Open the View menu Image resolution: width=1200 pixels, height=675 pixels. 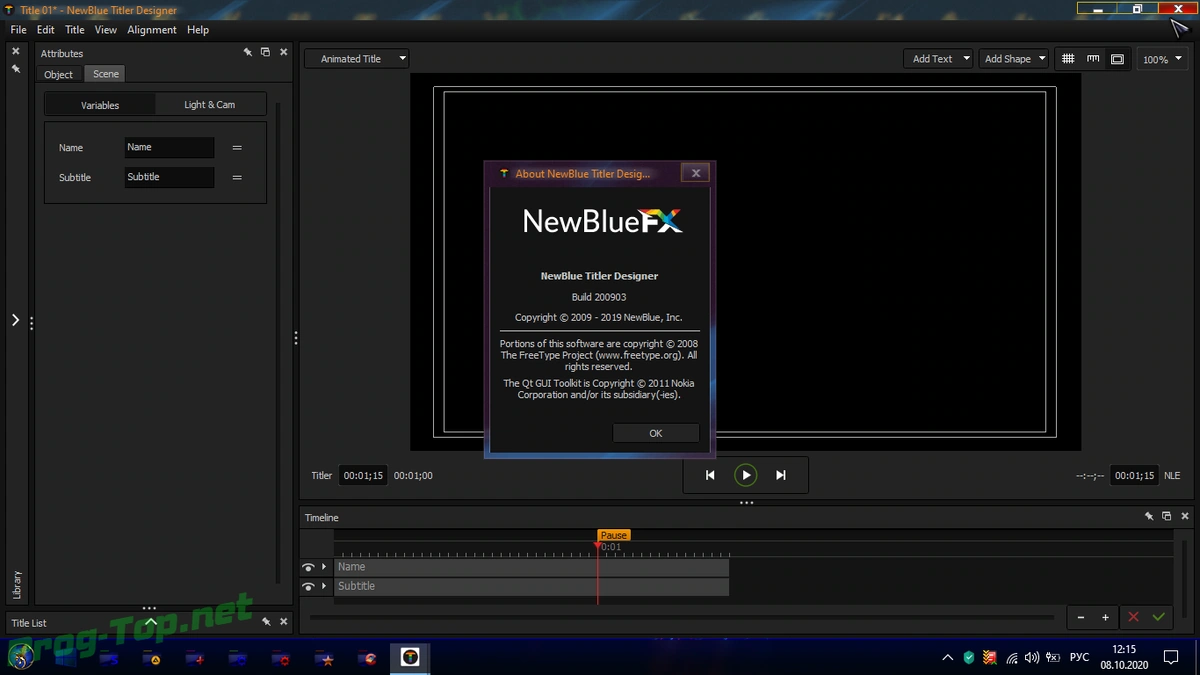[x=106, y=30]
